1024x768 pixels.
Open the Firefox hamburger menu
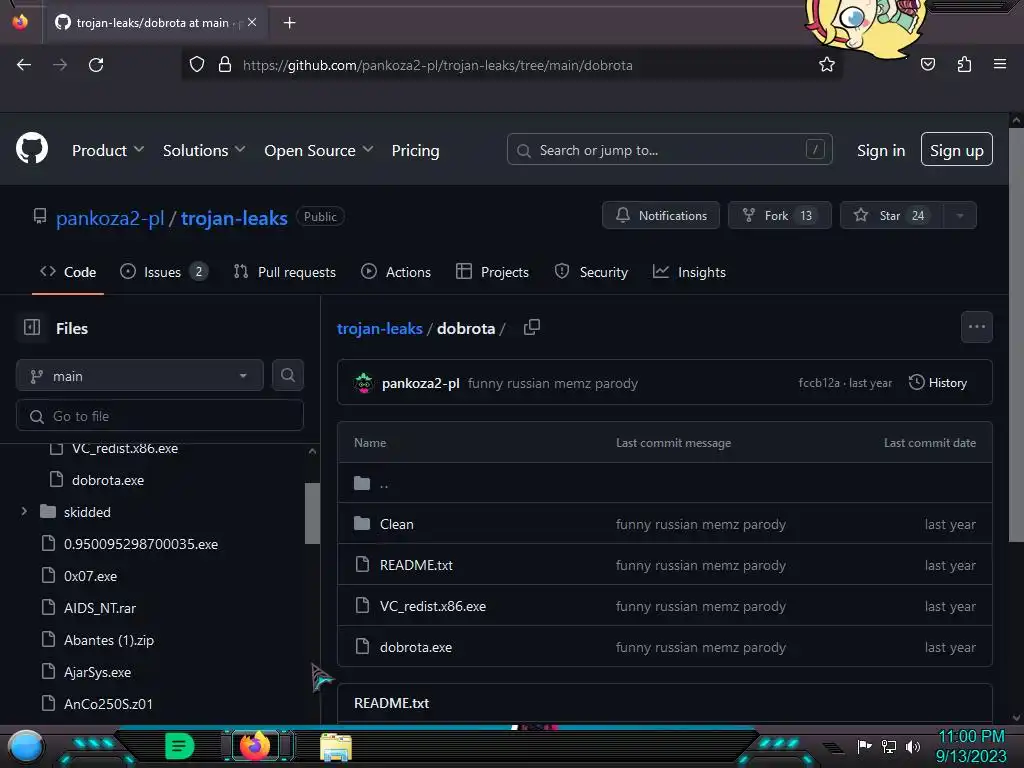1000,64
